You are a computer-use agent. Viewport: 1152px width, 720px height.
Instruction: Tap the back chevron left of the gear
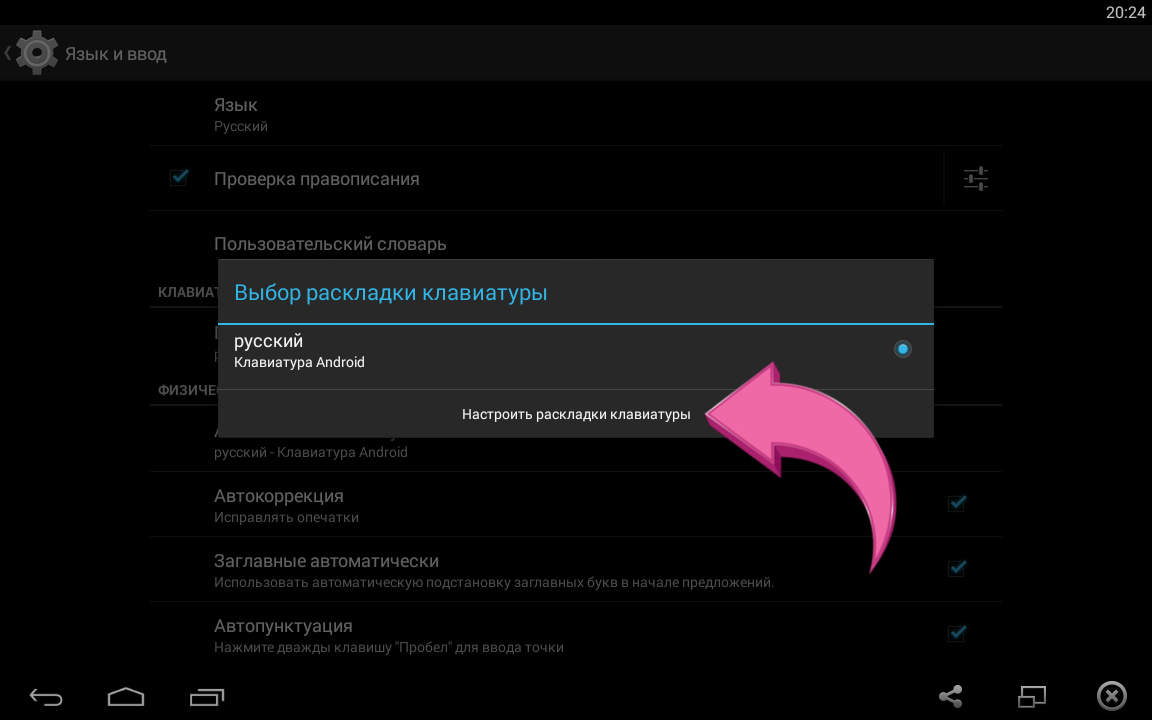[x=8, y=52]
